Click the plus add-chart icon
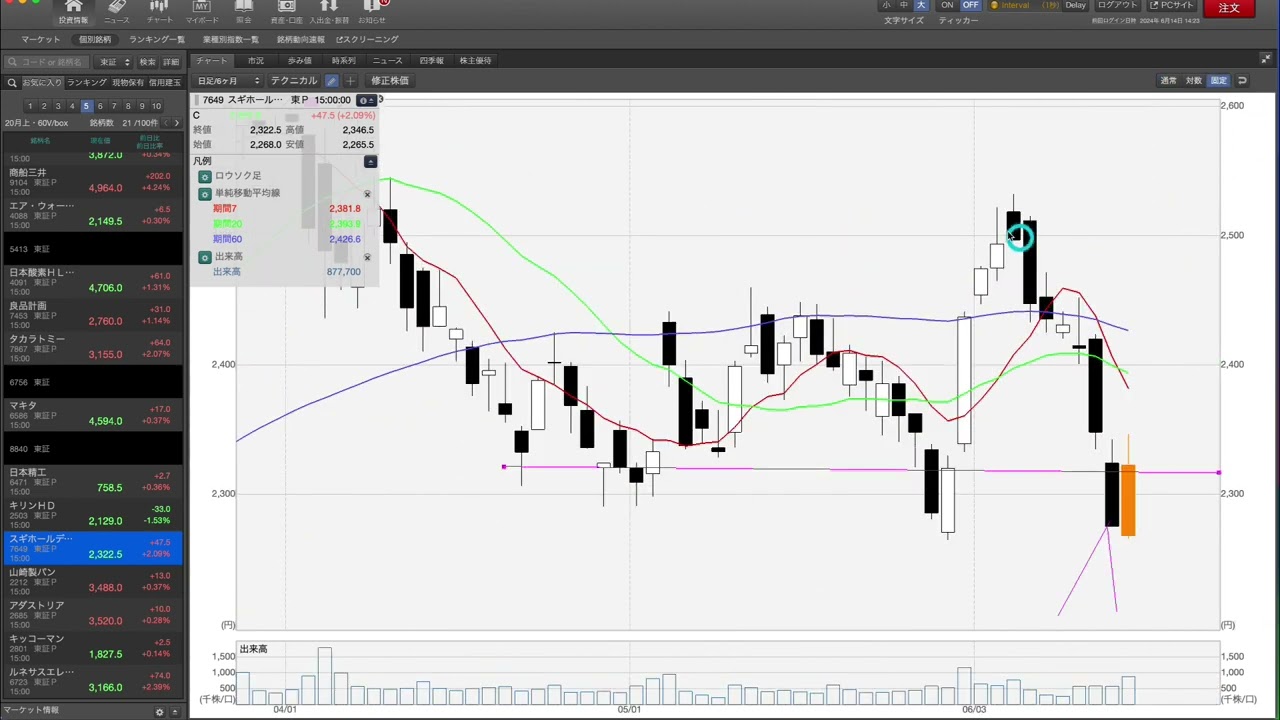The width and height of the screenshot is (1280, 720). 350,81
